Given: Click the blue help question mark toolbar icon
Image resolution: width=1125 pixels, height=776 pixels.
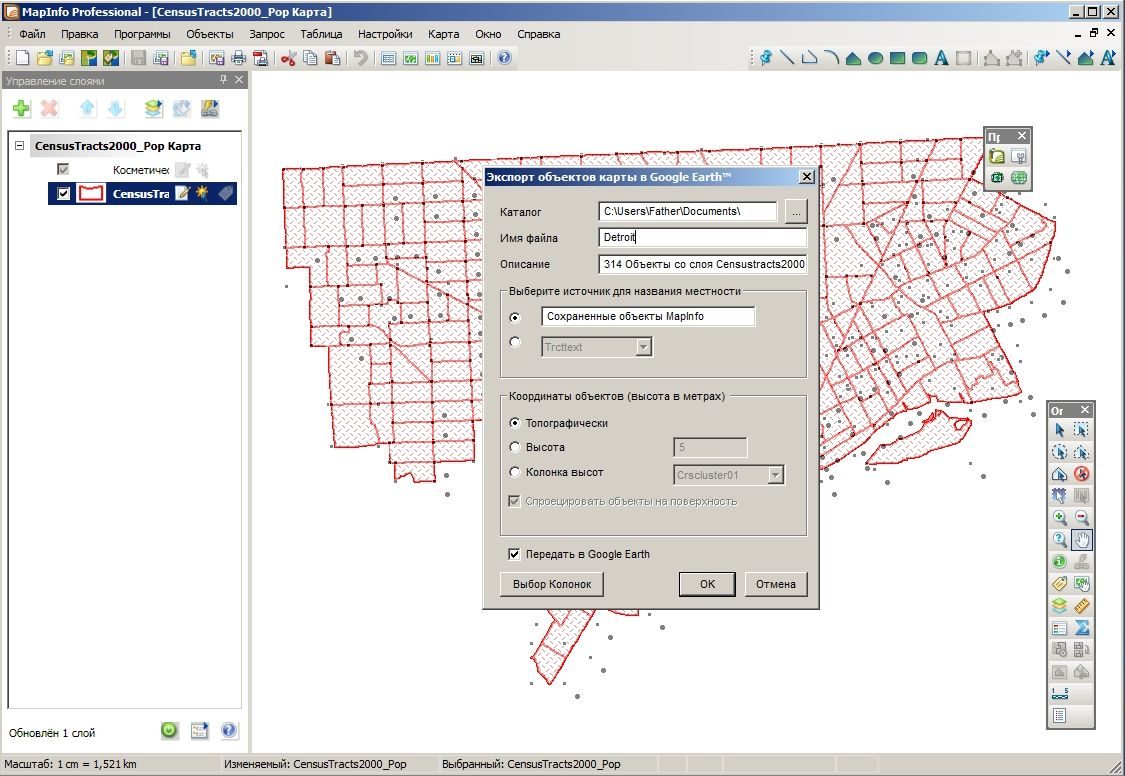Looking at the screenshot, I should point(504,58).
